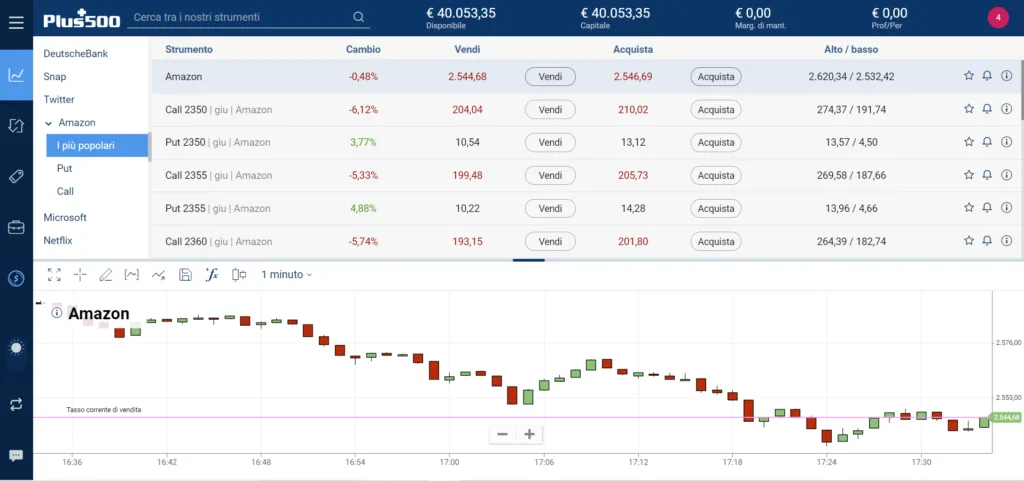
Task: Sort by Strumento column header
Action: coord(189,50)
